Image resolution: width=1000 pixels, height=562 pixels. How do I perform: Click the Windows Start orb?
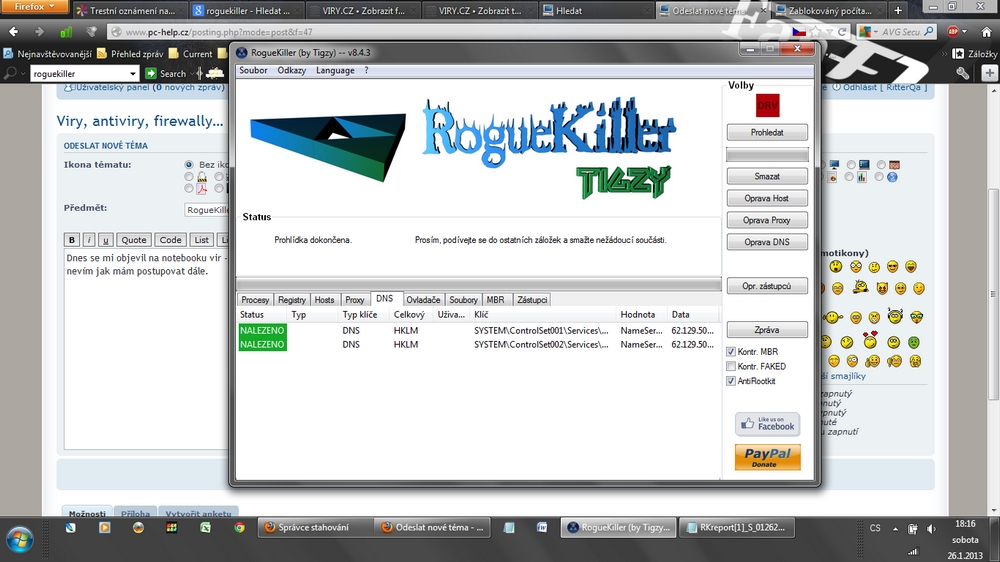pos(19,540)
